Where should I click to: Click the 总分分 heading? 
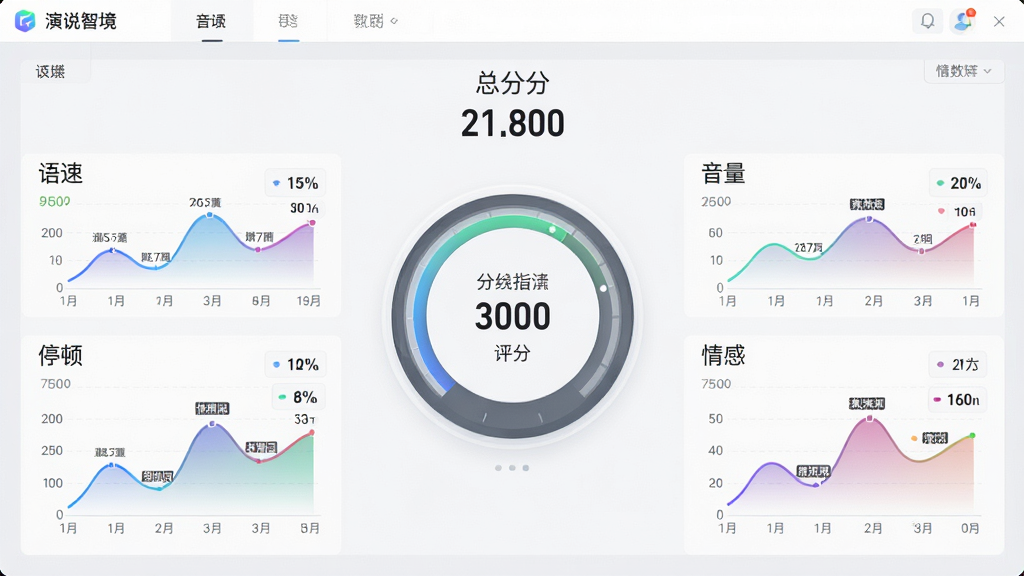[x=513, y=83]
